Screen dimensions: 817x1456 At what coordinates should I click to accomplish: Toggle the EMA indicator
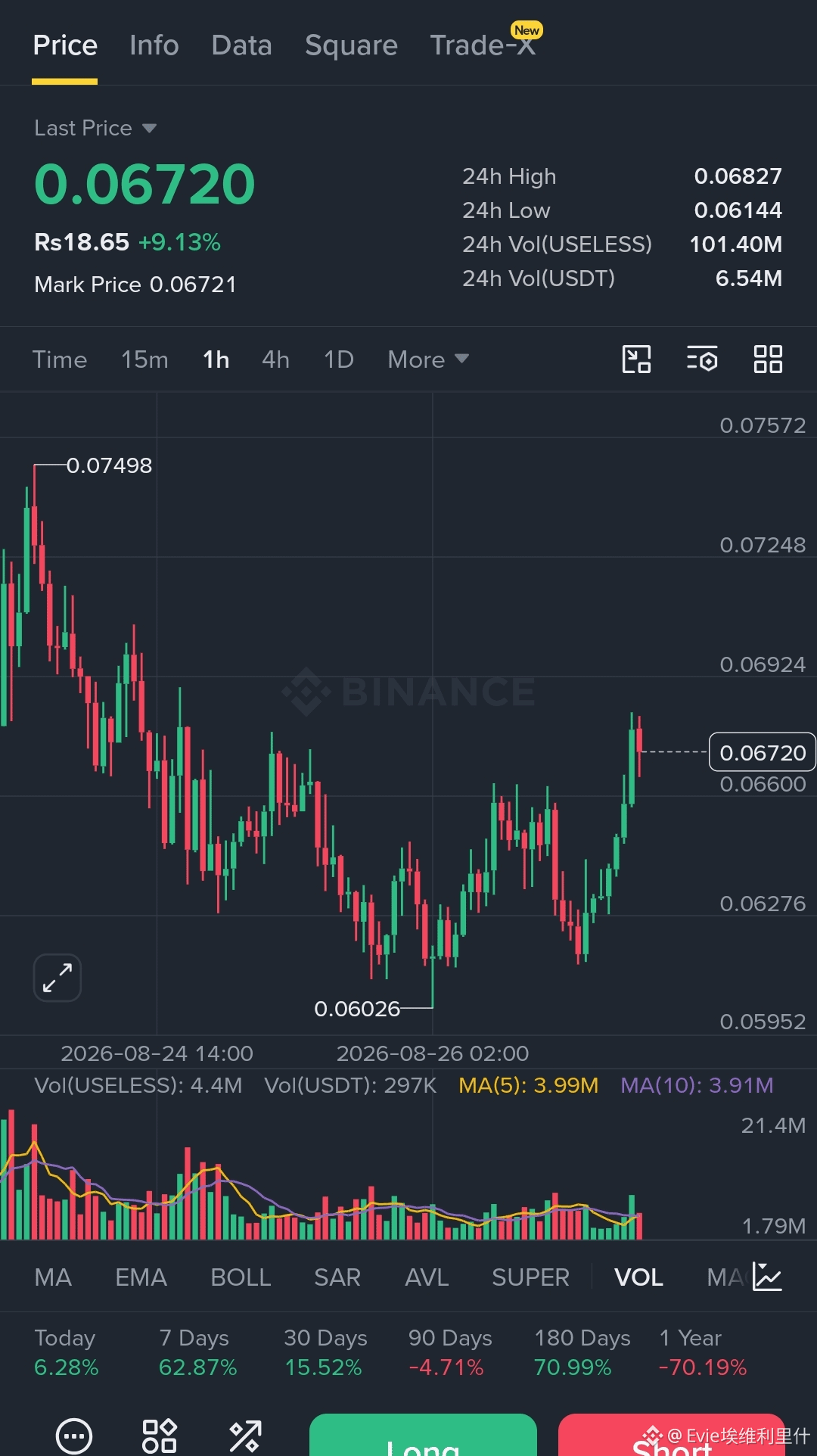pos(141,1277)
